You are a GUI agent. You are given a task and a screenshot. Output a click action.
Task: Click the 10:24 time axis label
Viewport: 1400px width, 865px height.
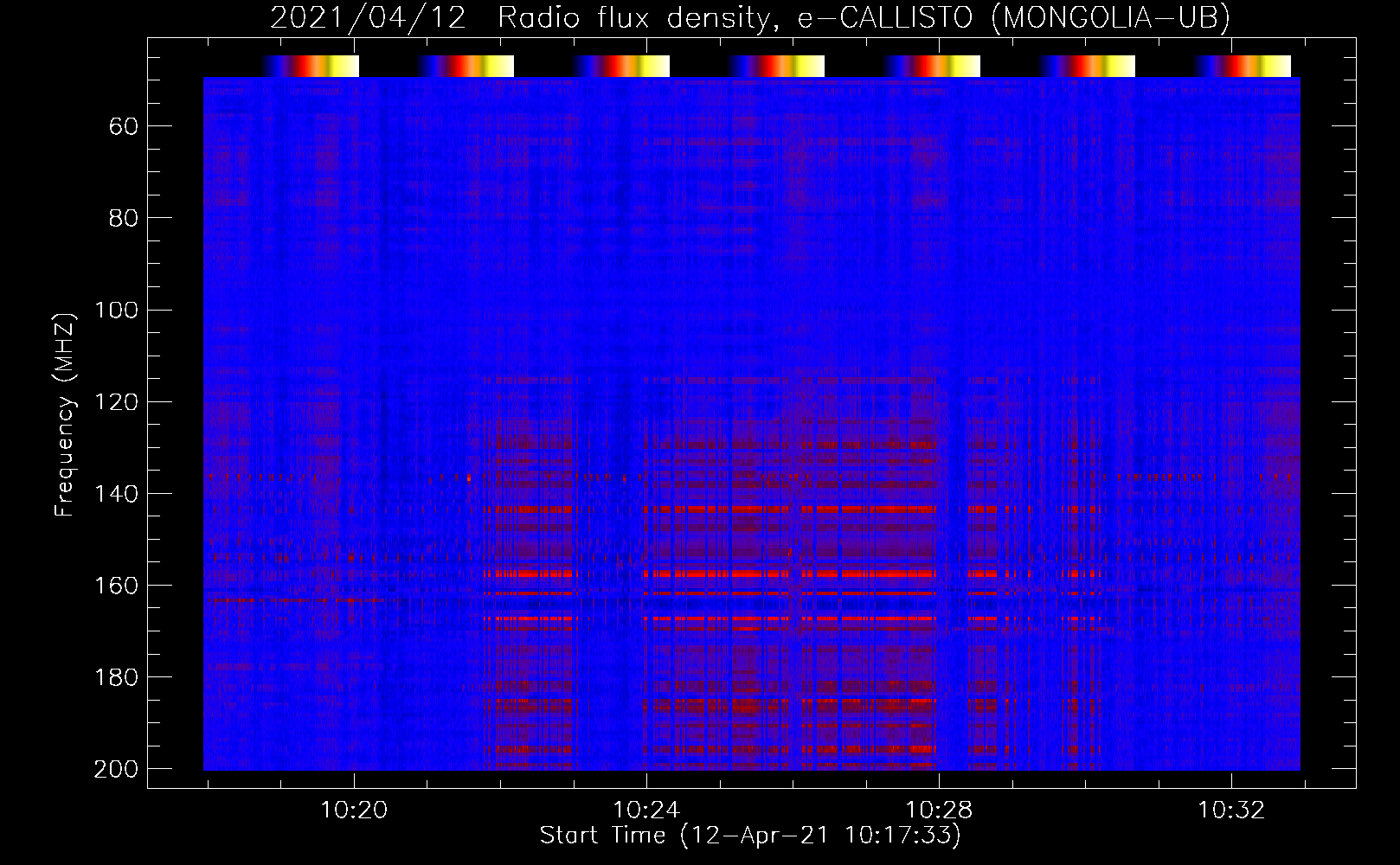[x=646, y=811]
